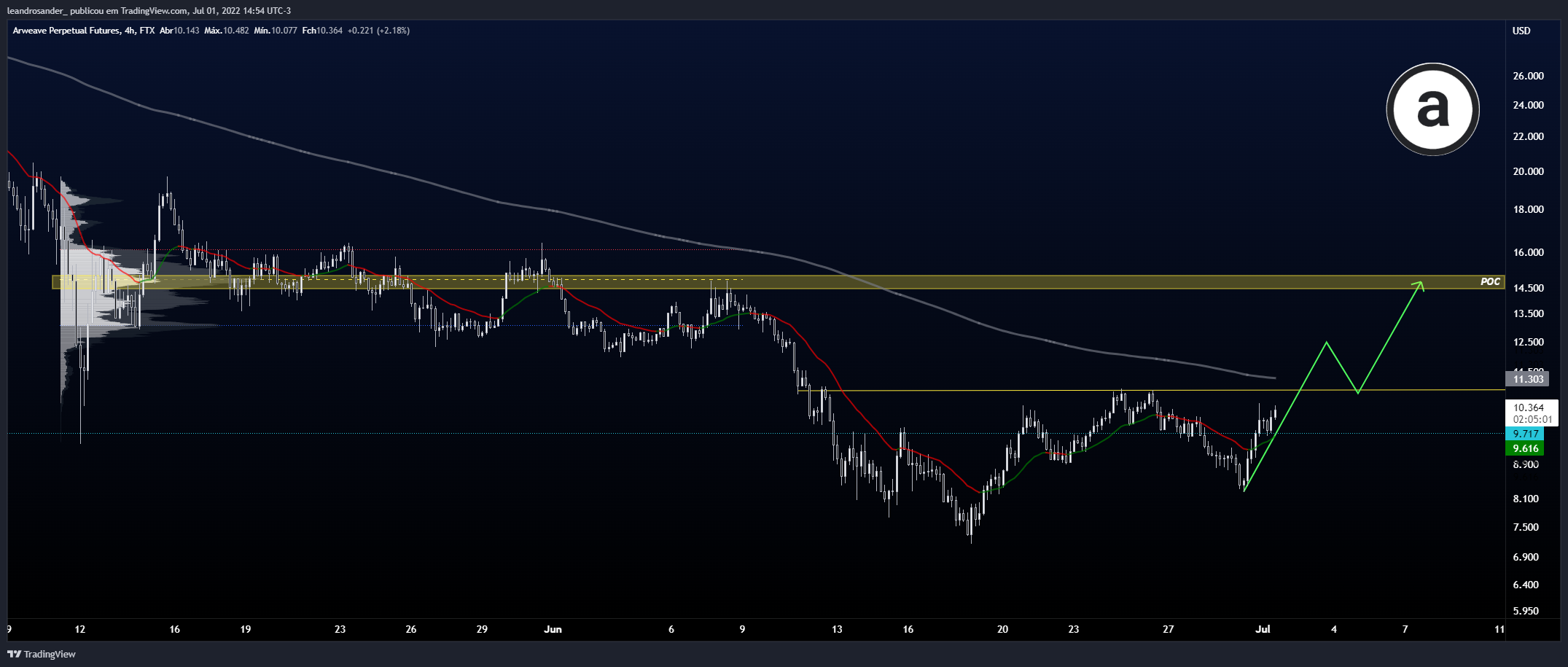Click the 11 date label on the time axis
The width and height of the screenshot is (1568, 667).
[x=1499, y=629]
